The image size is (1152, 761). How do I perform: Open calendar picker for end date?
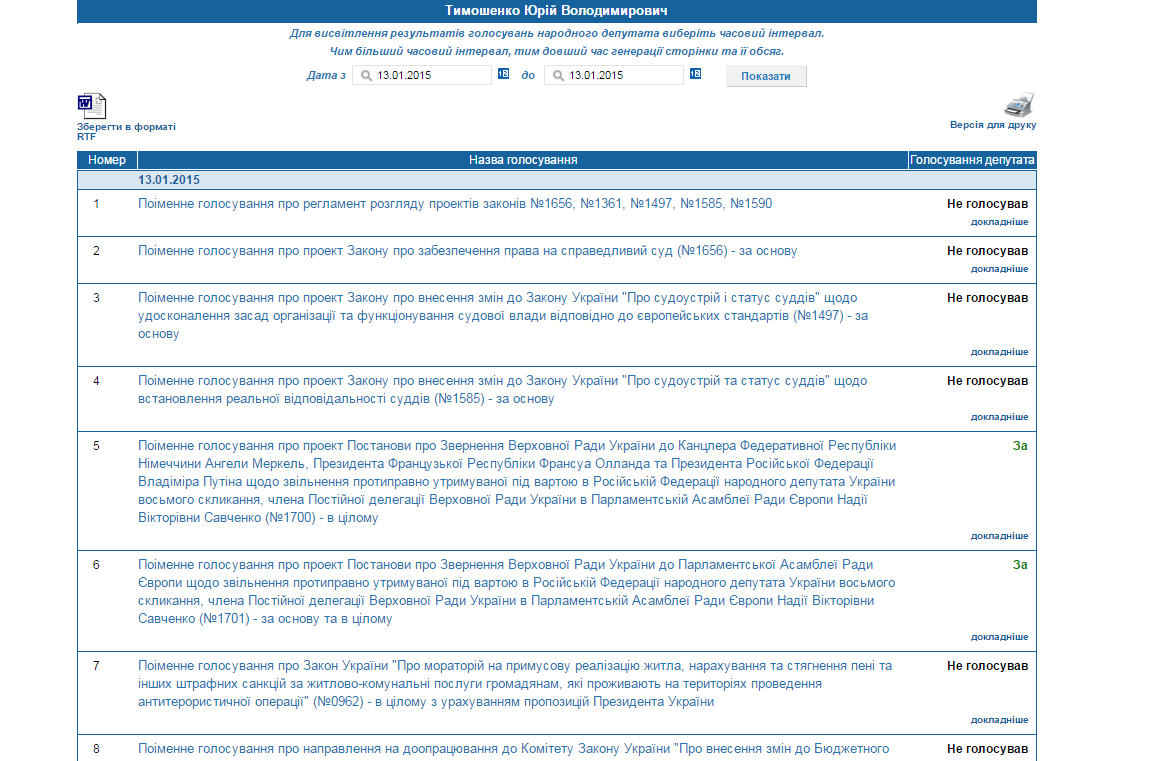point(695,74)
